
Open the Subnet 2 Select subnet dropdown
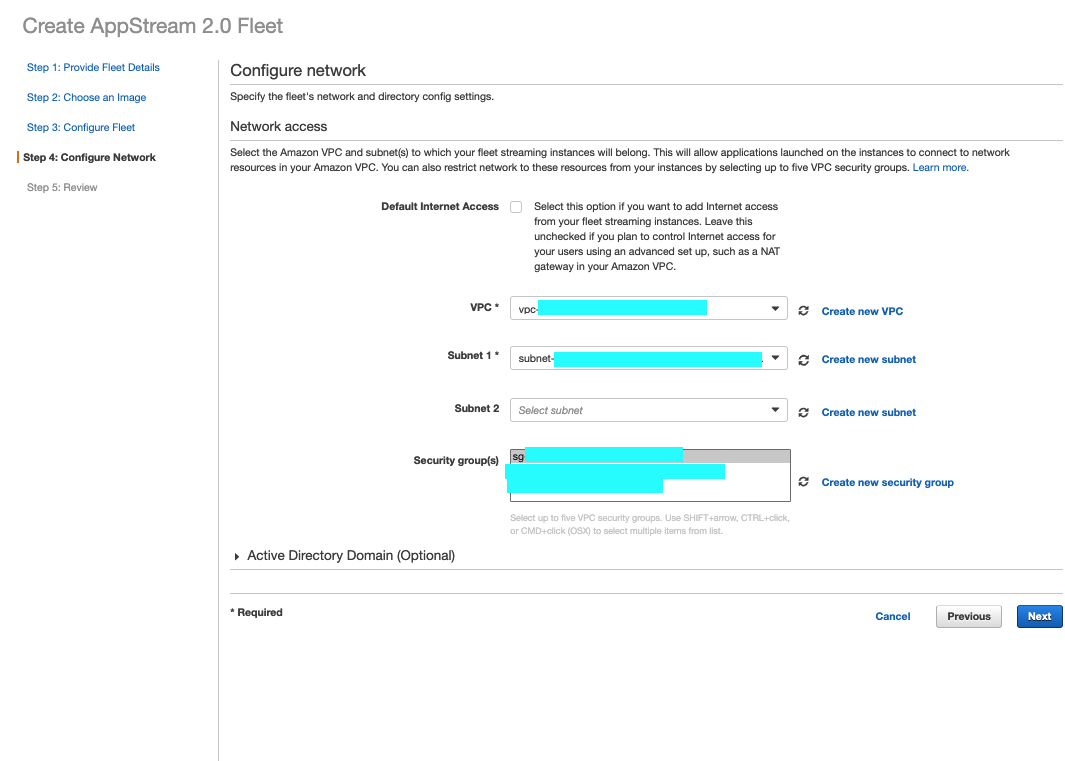click(x=649, y=410)
